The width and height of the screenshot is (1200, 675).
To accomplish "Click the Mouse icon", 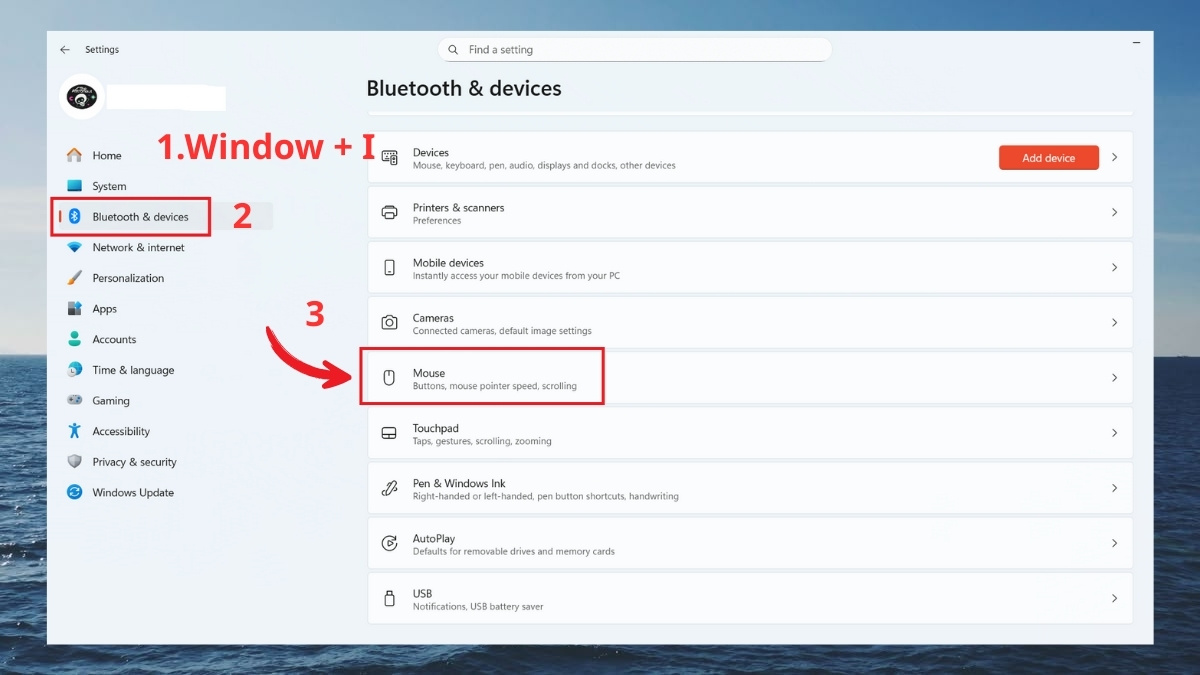I will 390,378.
